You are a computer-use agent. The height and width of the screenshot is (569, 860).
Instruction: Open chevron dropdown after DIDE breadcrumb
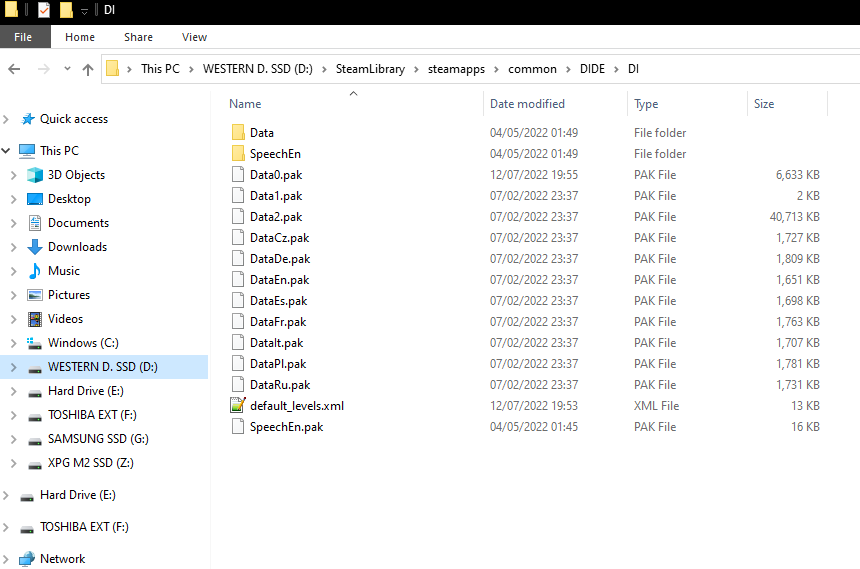pyautogui.click(x=616, y=69)
